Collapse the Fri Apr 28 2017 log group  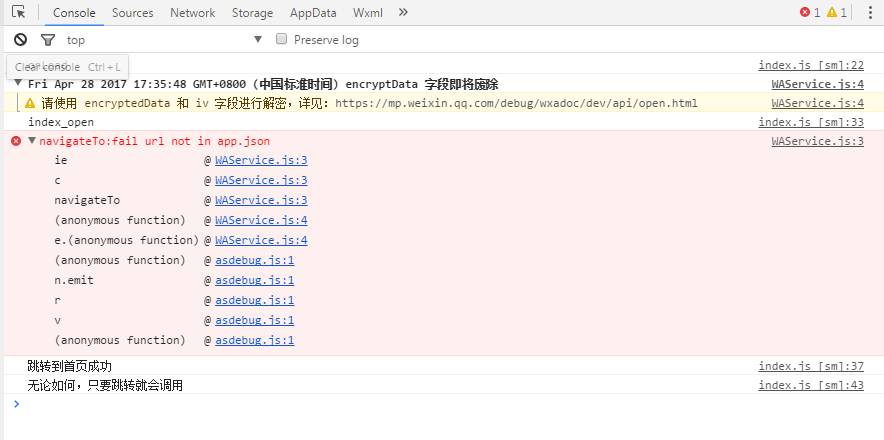18,84
